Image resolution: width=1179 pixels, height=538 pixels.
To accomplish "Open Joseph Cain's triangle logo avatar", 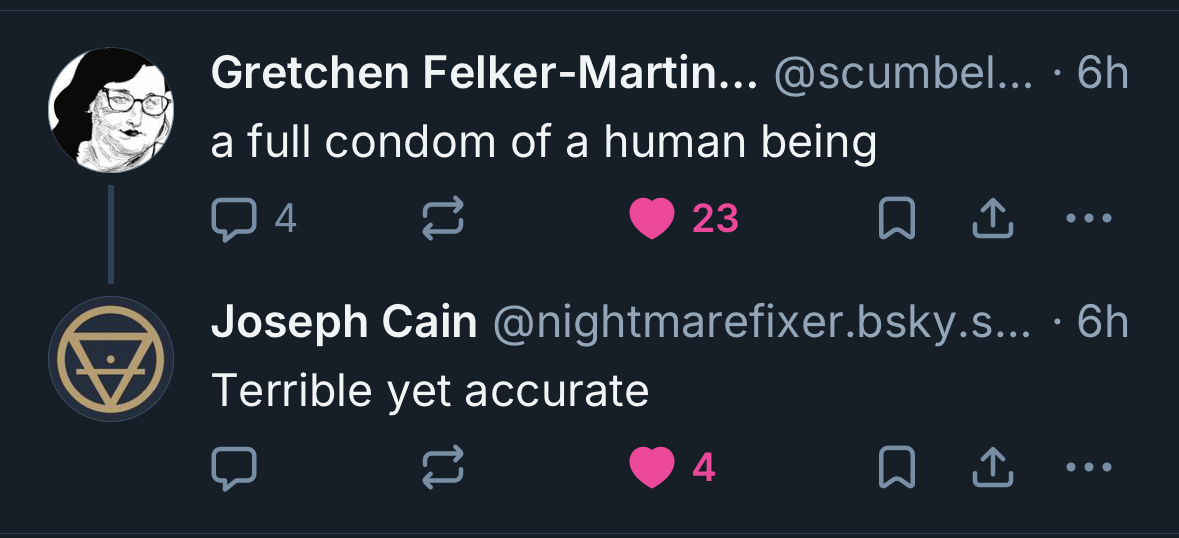I will (111, 358).
